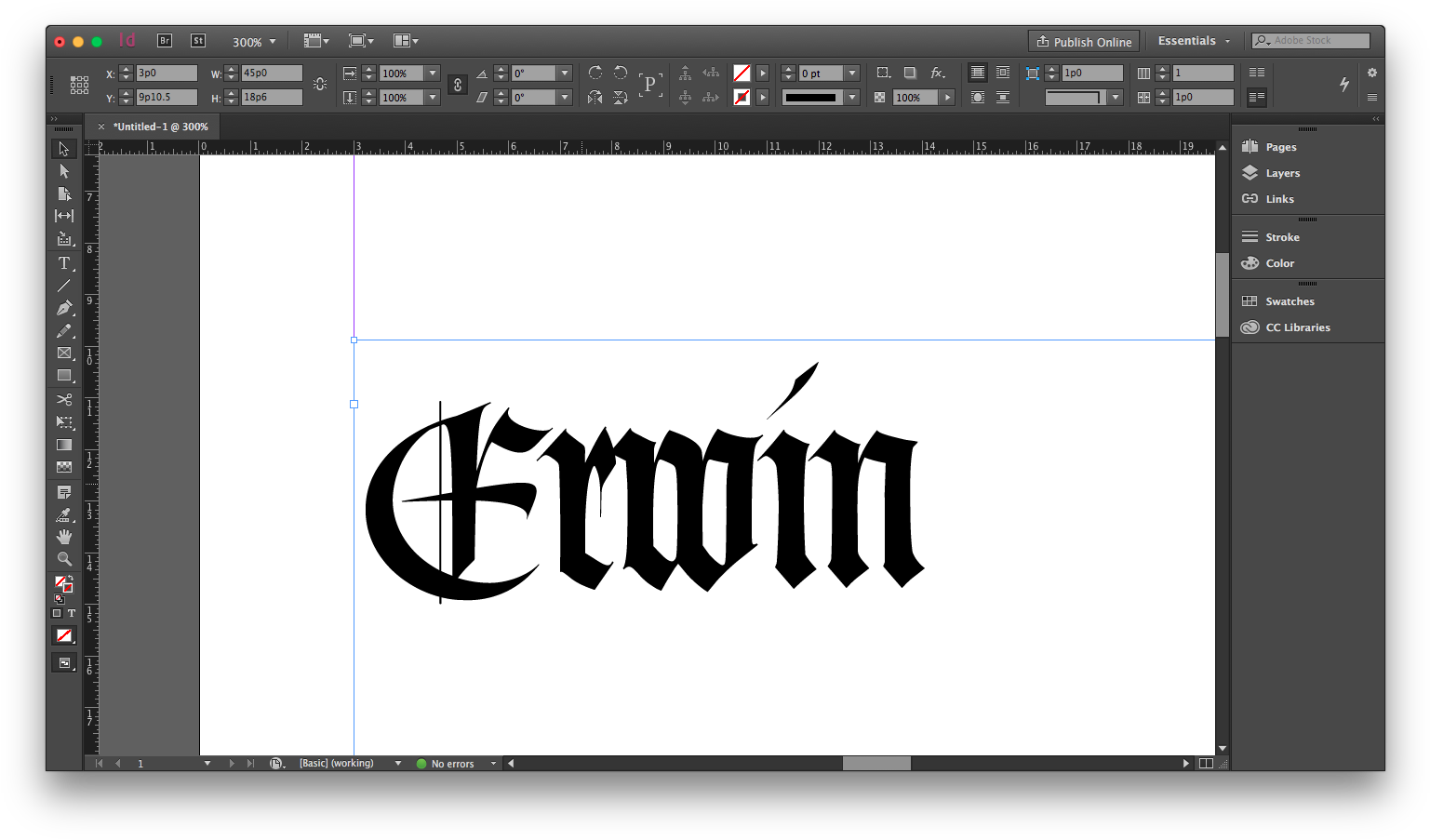
Task: Click Flip Horizontal icon
Action: (595, 97)
